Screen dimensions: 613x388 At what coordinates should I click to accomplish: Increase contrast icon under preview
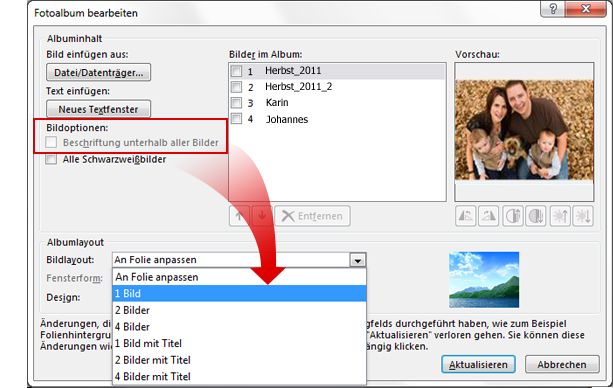513,216
